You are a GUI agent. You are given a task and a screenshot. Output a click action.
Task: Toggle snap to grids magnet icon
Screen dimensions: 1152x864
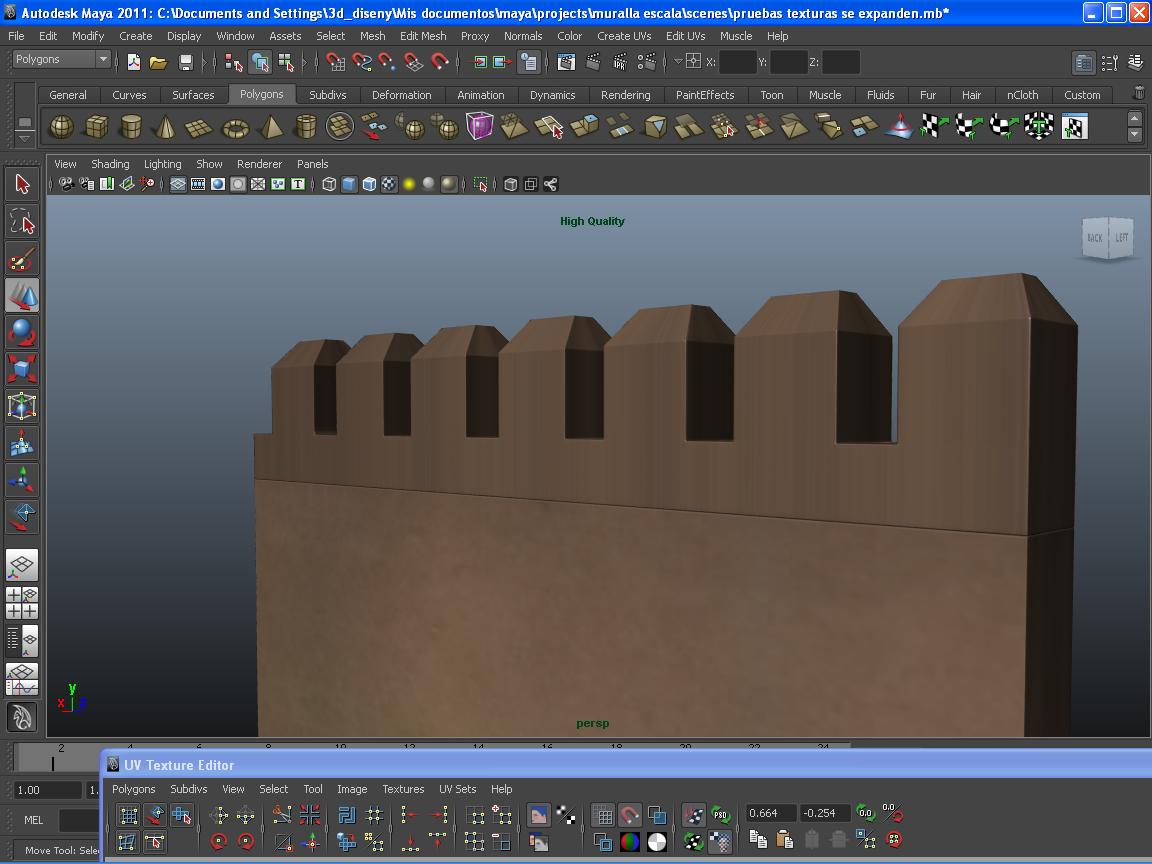335,62
